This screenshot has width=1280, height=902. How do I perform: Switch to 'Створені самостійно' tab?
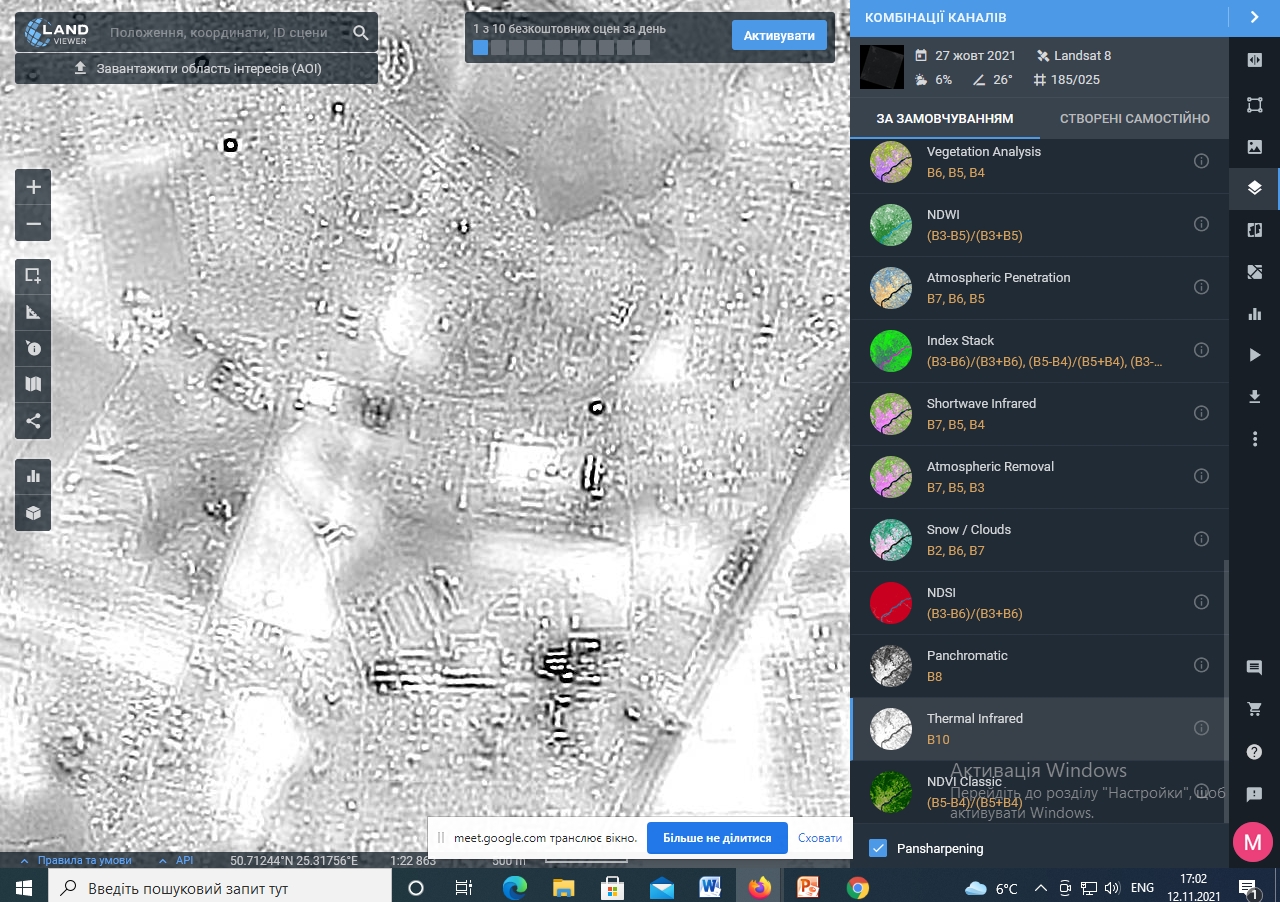1134,118
